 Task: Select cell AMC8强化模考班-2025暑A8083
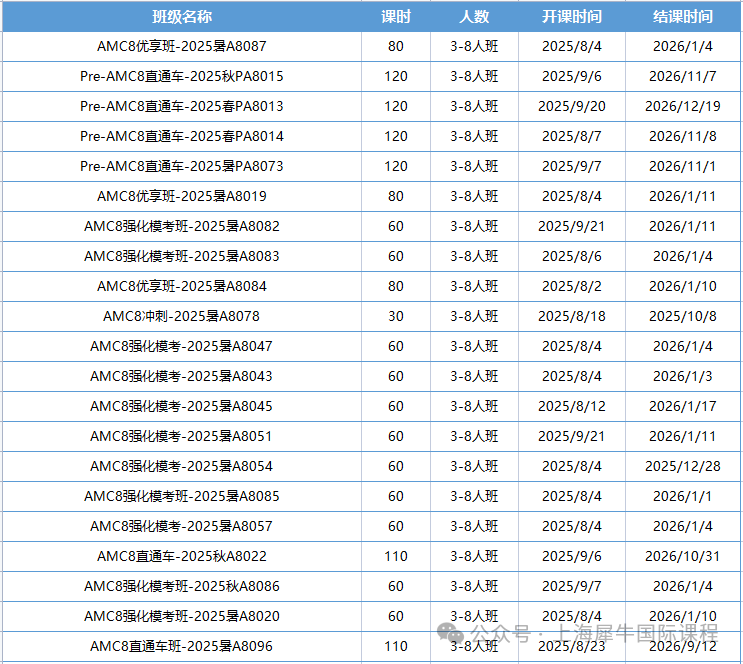pos(182,256)
